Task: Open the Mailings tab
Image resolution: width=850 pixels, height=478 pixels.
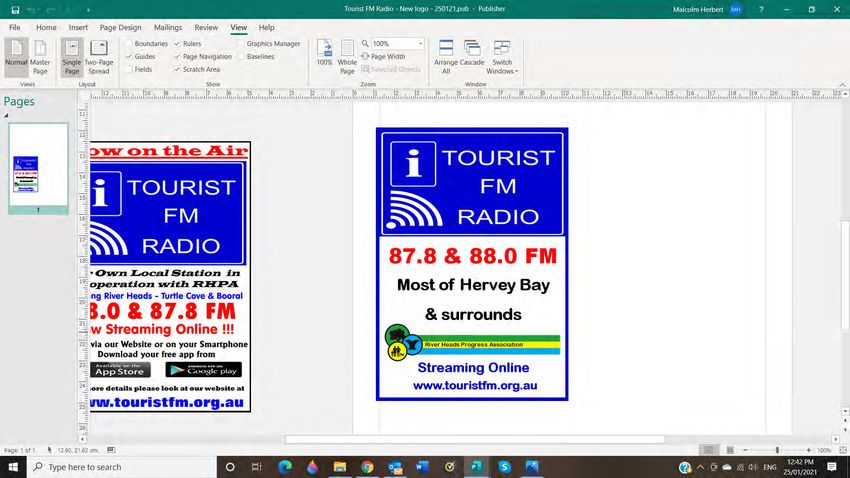Action: click(168, 27)
